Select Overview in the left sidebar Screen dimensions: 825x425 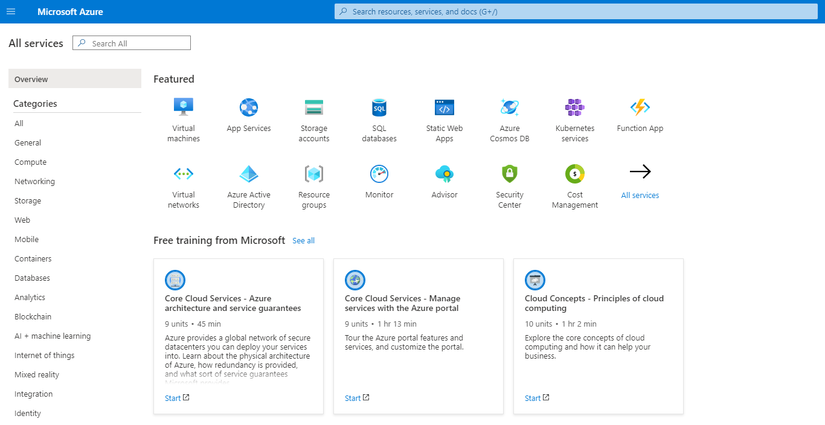click(75, 79)
